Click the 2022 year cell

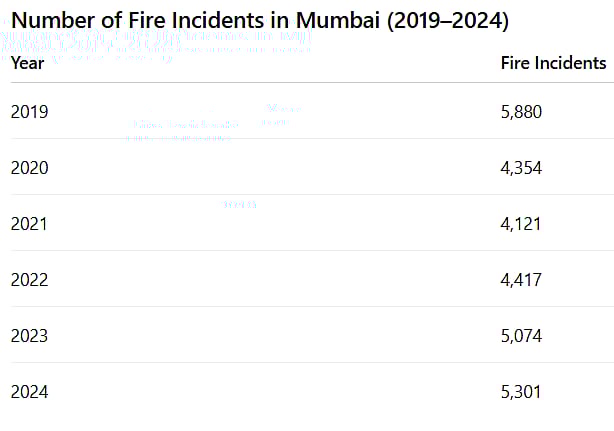point(29,280)
